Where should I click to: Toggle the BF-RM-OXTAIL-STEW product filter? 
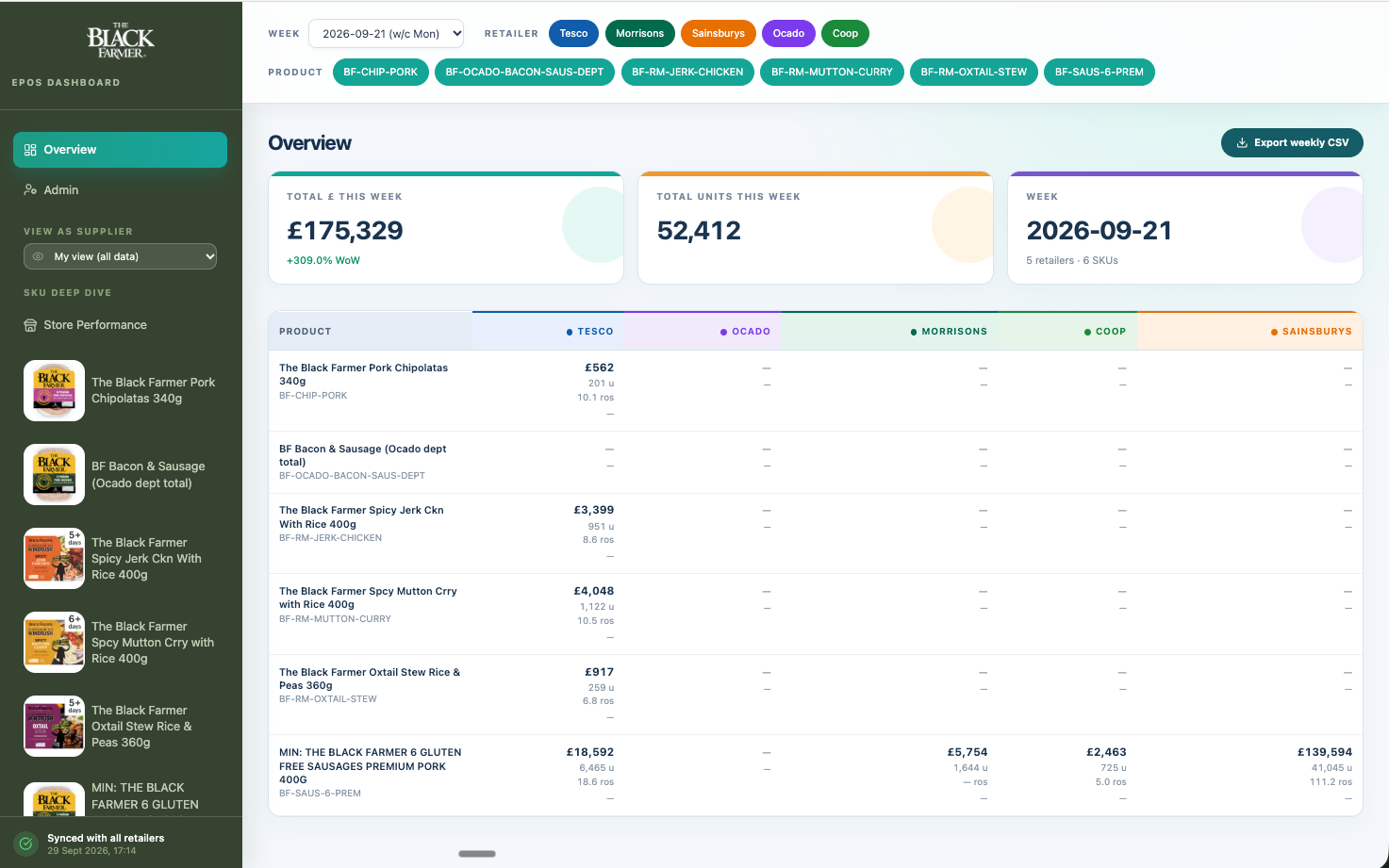click(x=974, y=72)
